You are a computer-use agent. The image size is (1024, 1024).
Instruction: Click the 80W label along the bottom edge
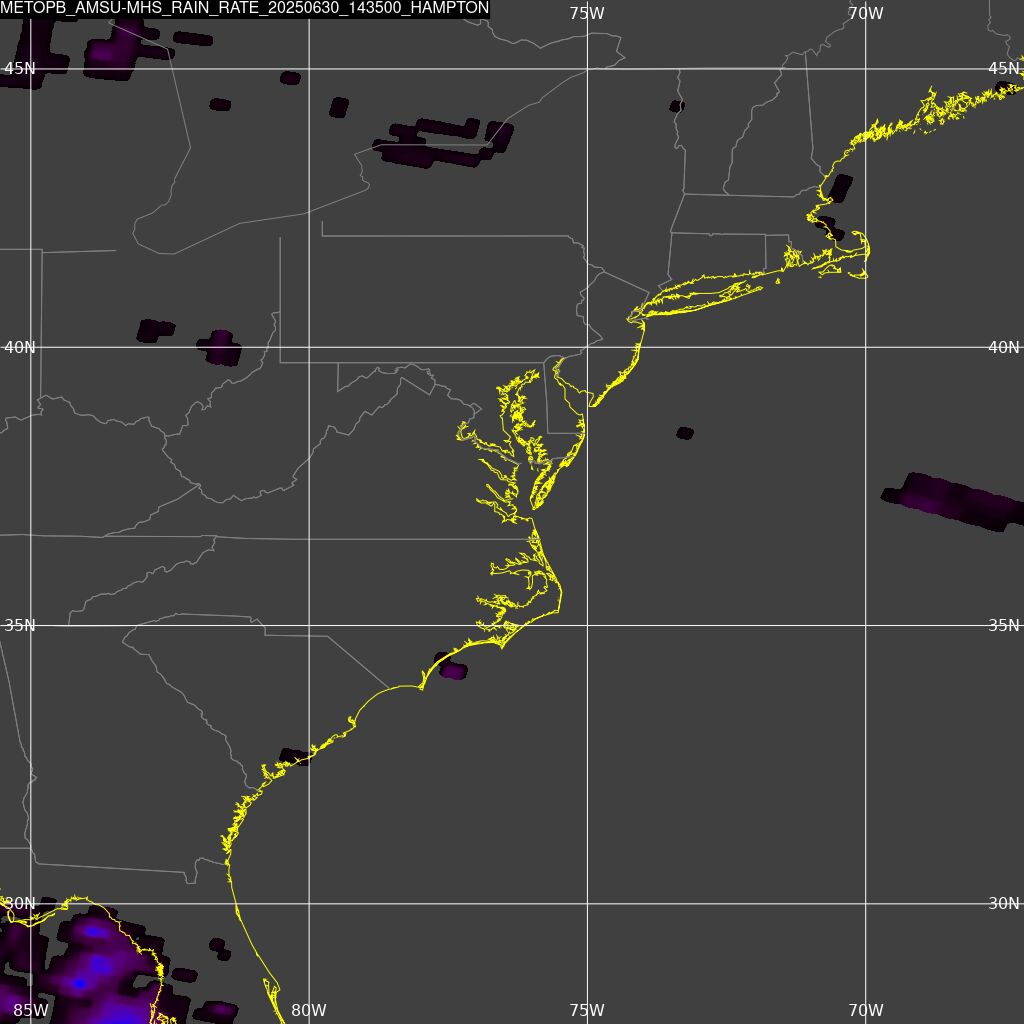308,1010
